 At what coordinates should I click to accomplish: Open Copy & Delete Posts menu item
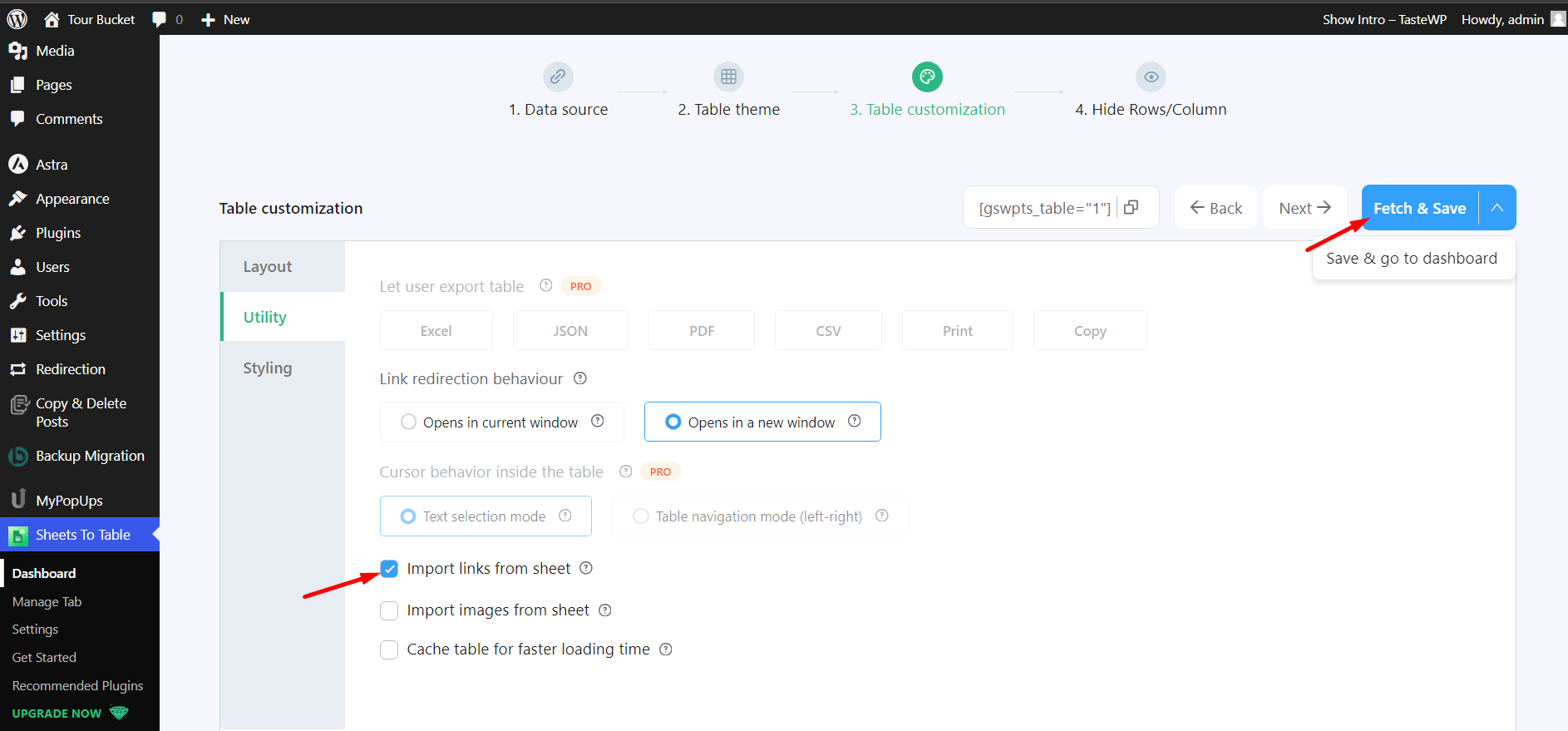pos(80,412)
